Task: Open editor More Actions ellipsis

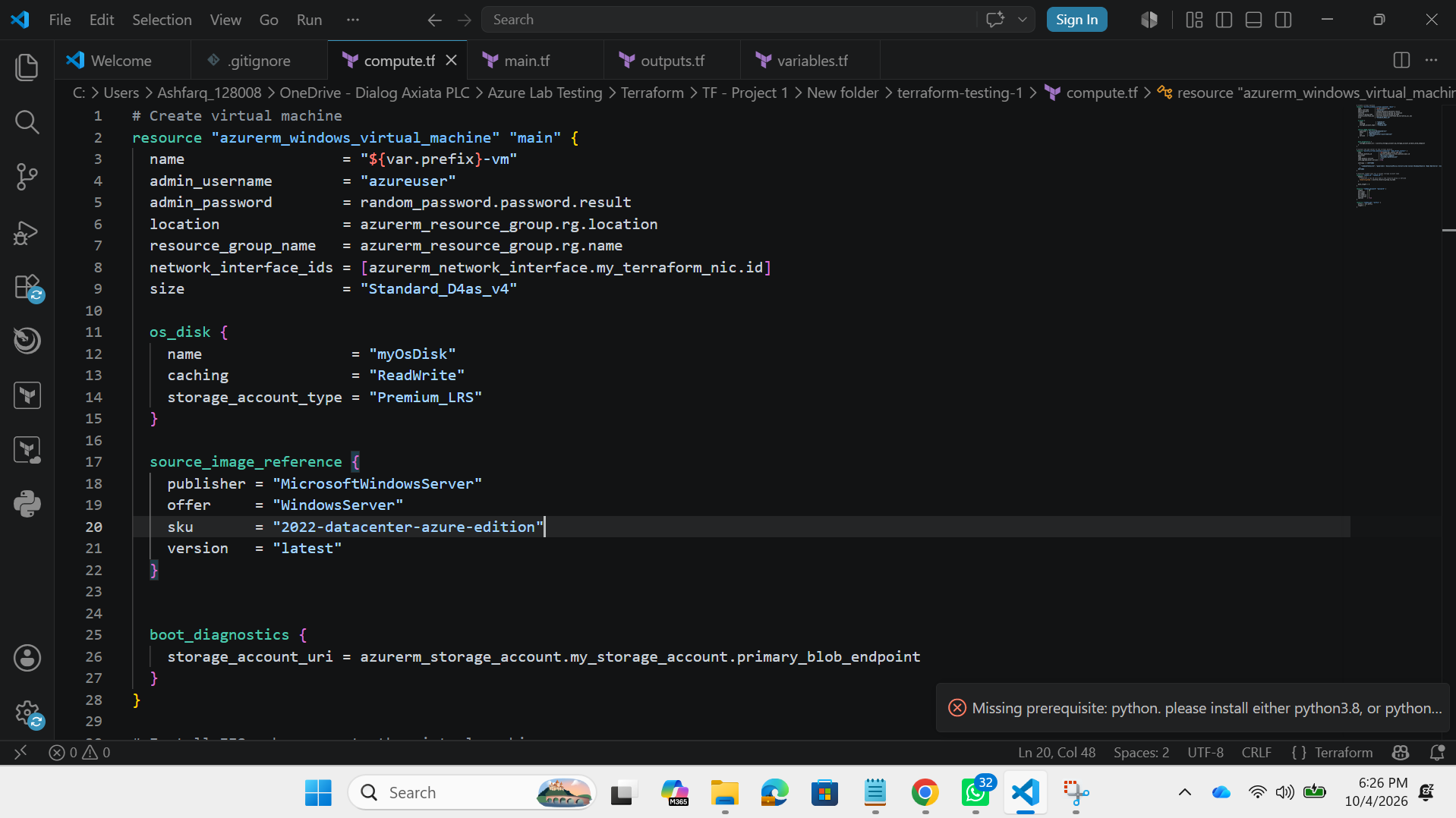Action: point(1431,60)
